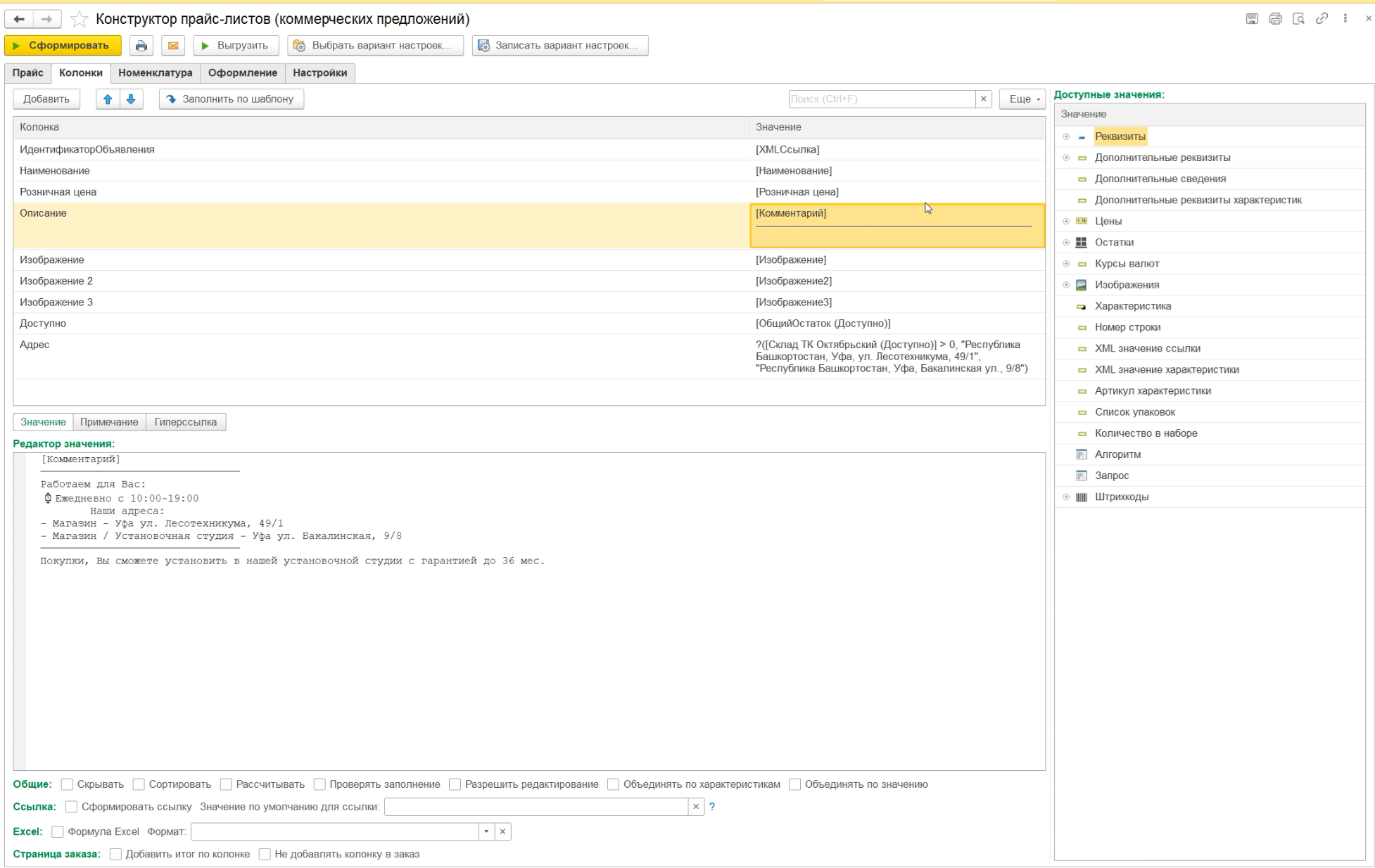1375x868 pixels.
Task: Copy link with the chain icon
Action: tap(1322, 19)
